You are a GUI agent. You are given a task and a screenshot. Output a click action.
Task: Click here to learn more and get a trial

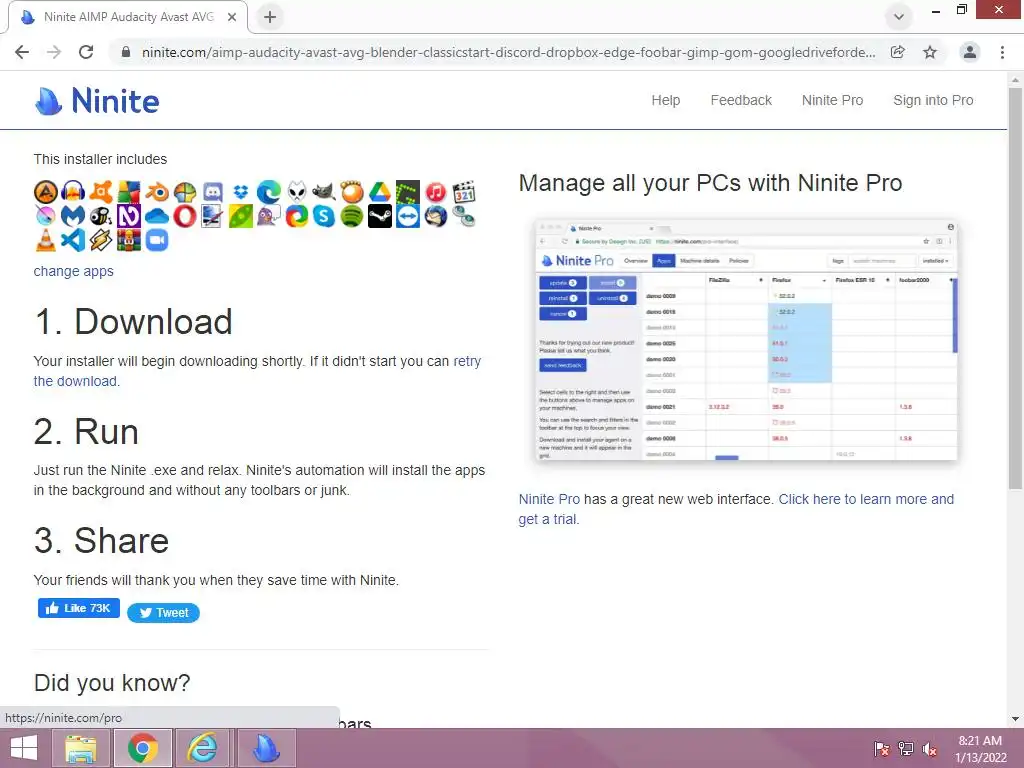pyautogui.click(x=866, y=499)
